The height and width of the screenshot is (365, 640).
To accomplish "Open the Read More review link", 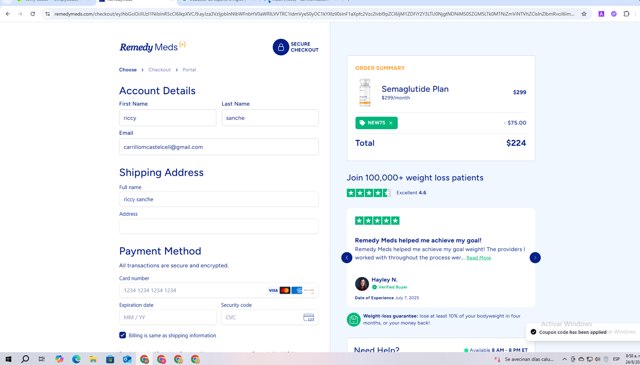I will point(479,258).
